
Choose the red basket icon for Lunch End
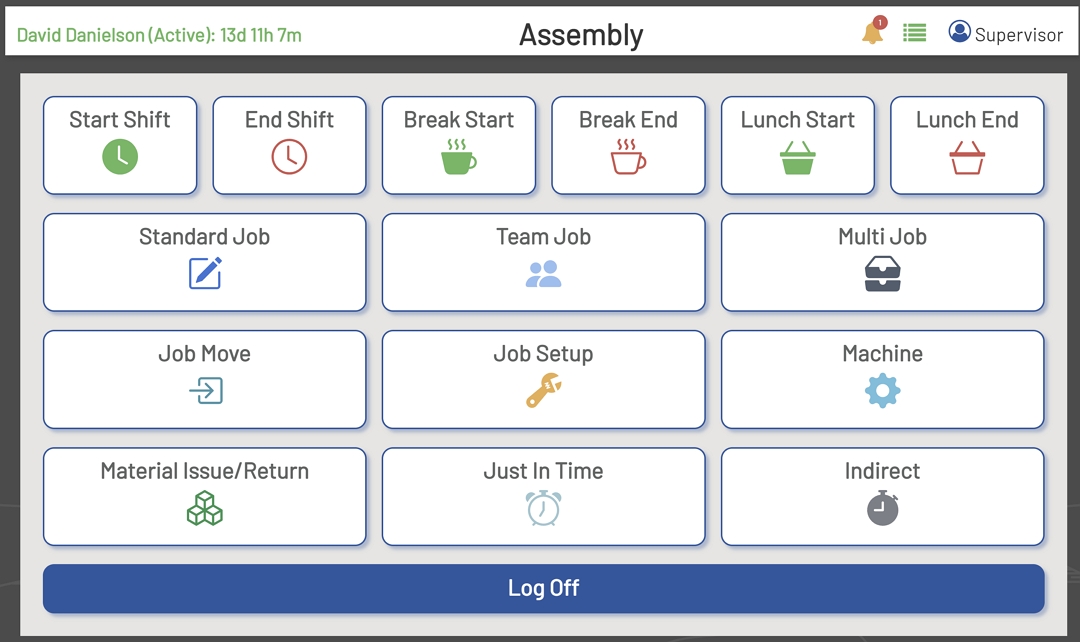[966, 157]
